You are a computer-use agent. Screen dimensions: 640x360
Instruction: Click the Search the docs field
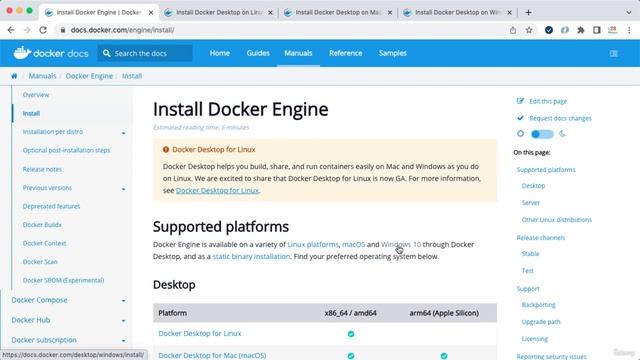tap(145, 53)
